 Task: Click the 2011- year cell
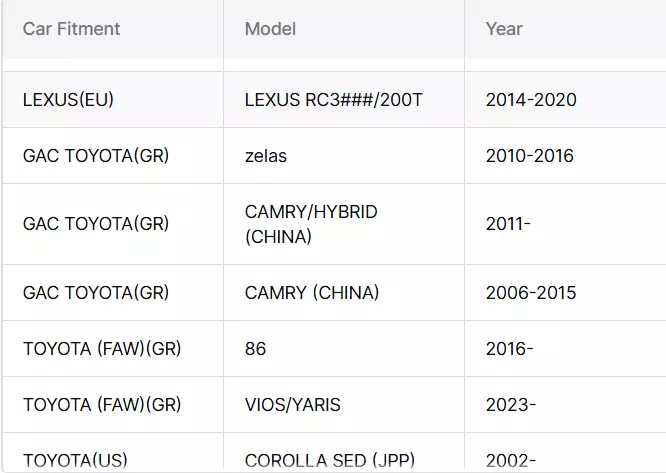click(565, 224)
